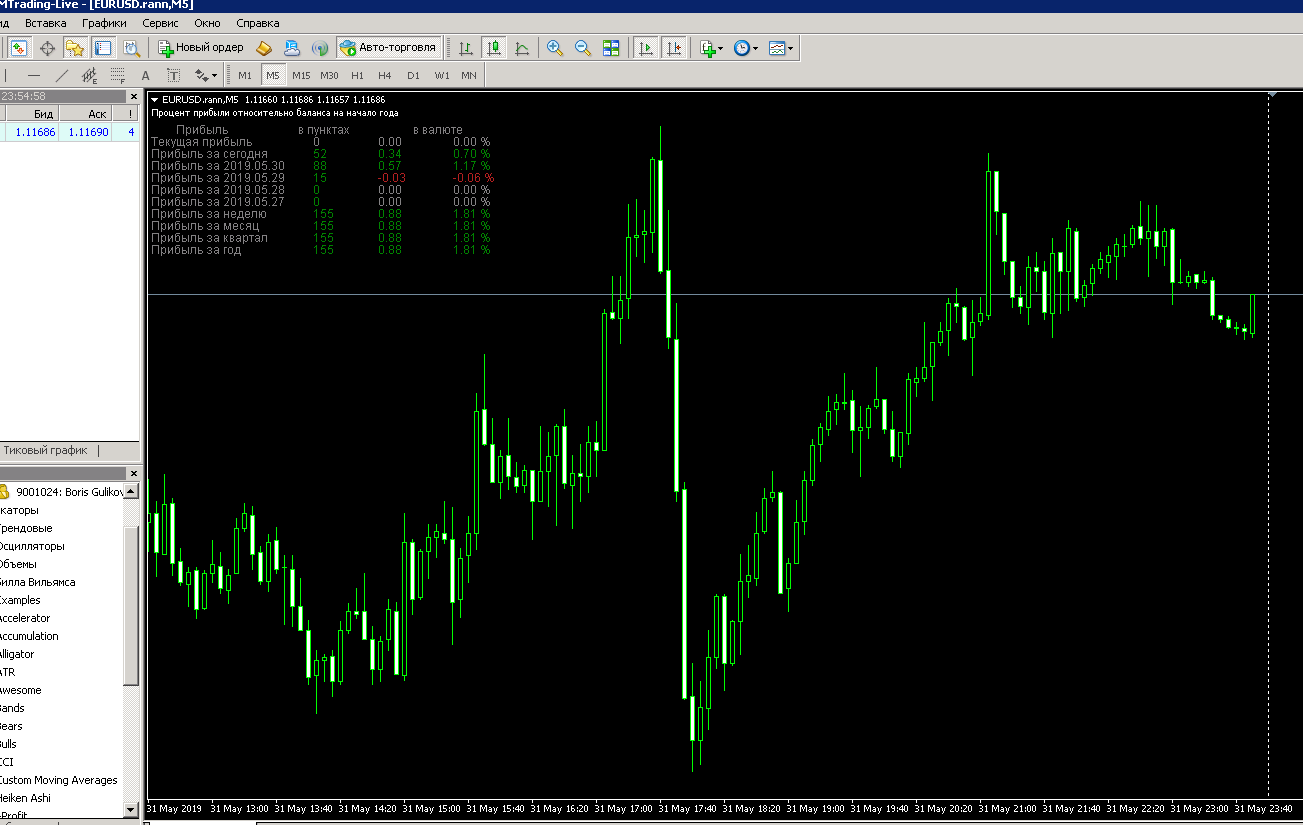
Task: Select the text label tool
Action: [x=174, y=75]
